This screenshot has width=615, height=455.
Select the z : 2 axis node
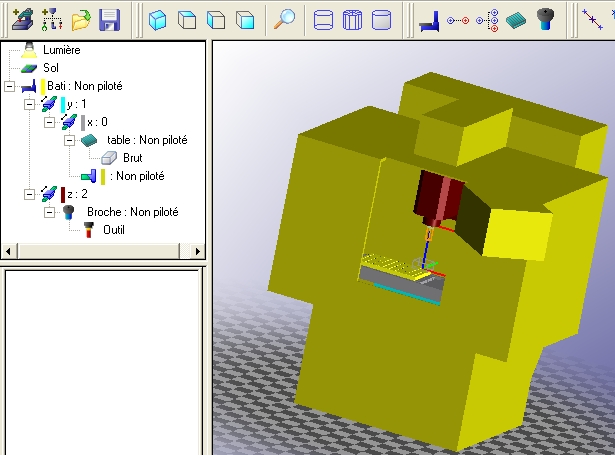click(77, 194)
